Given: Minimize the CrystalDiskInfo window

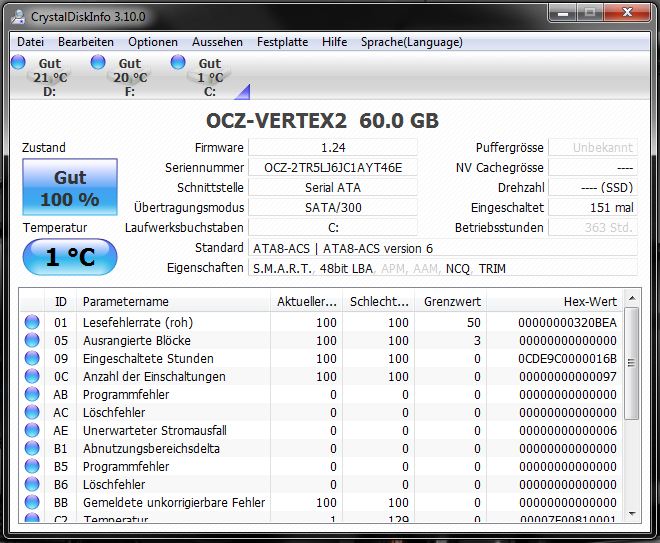Looking at the screenshot, I should click(563, 13).
